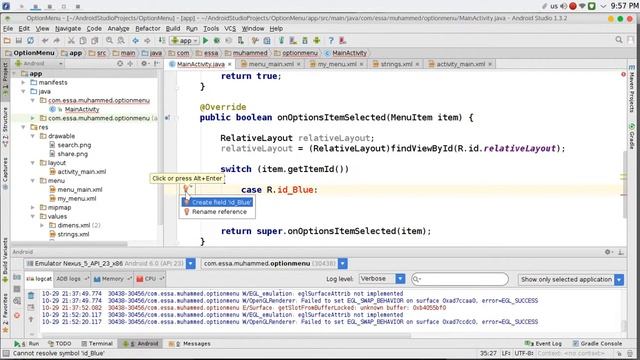This screenshot has height=360, width=640.
Task: Open the Event Log button
Action: 543,344
